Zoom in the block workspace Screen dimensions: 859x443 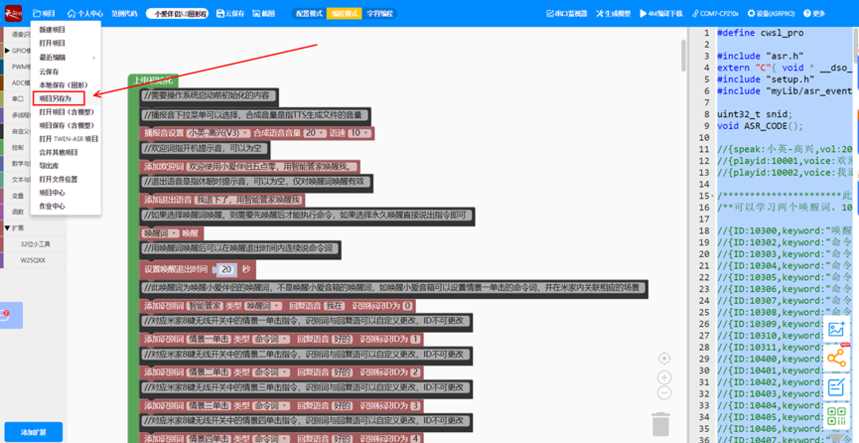point(664,377)
